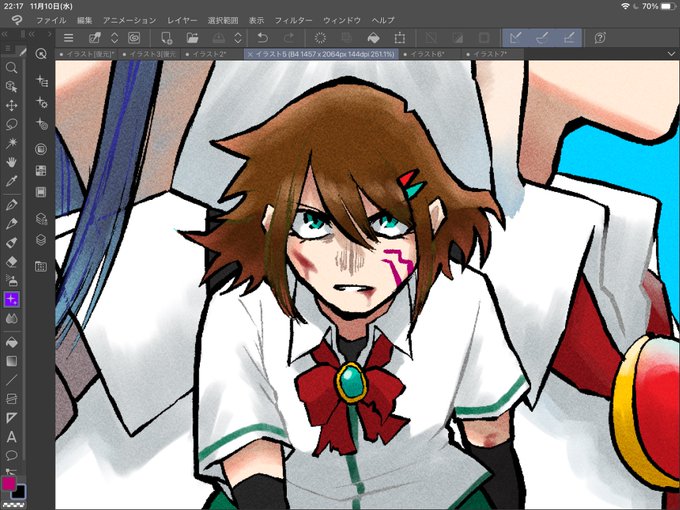Select the Hand move tool
The height and width of the screenshot is (510, 680).
(x=11, y=162)
